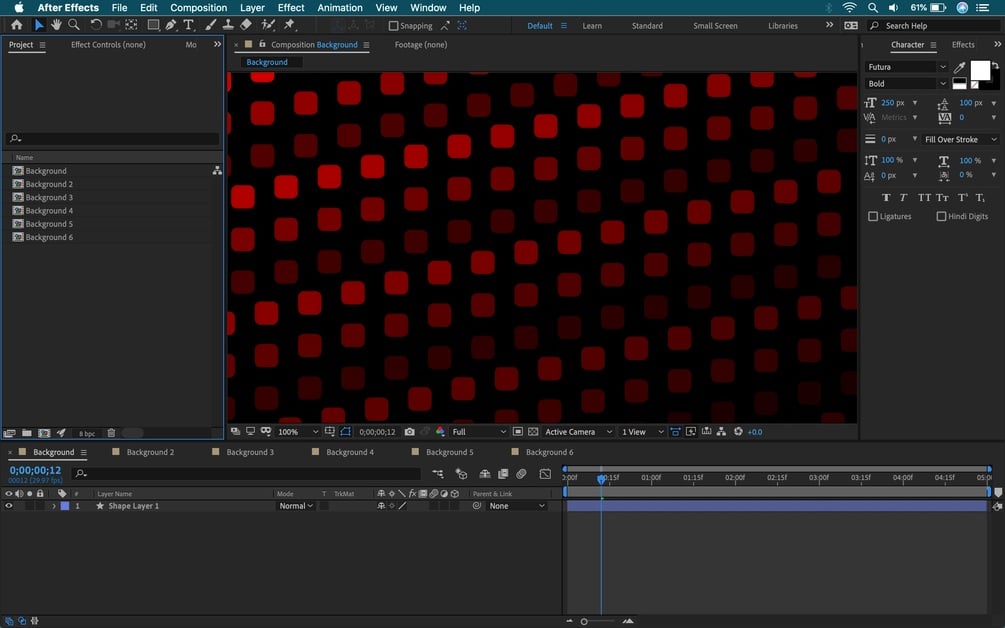This screenshot has width=1005, height=628.
Task: Click the Eraser tool
Action: 246,25
